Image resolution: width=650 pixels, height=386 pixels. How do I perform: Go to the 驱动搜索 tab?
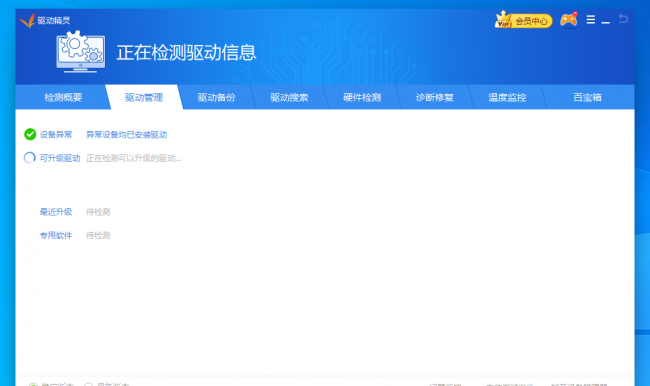(289, 97)
